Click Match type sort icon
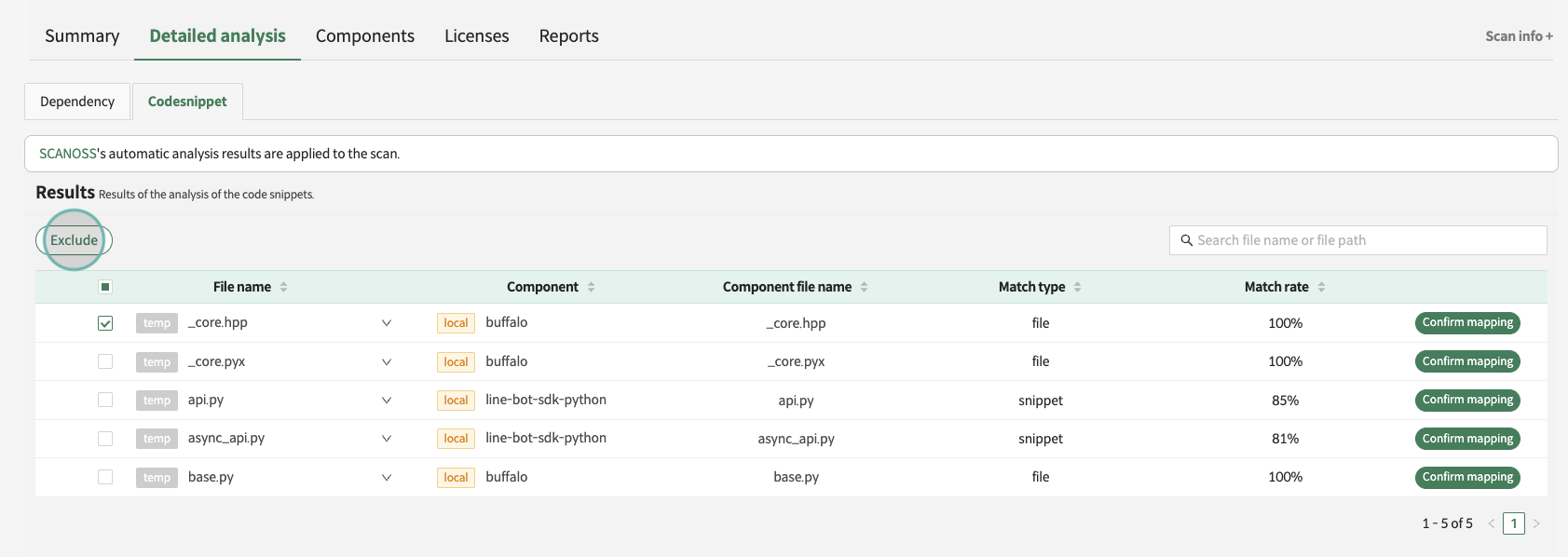The height and width of the screenshot is (557, 1568). (1077, 287)
